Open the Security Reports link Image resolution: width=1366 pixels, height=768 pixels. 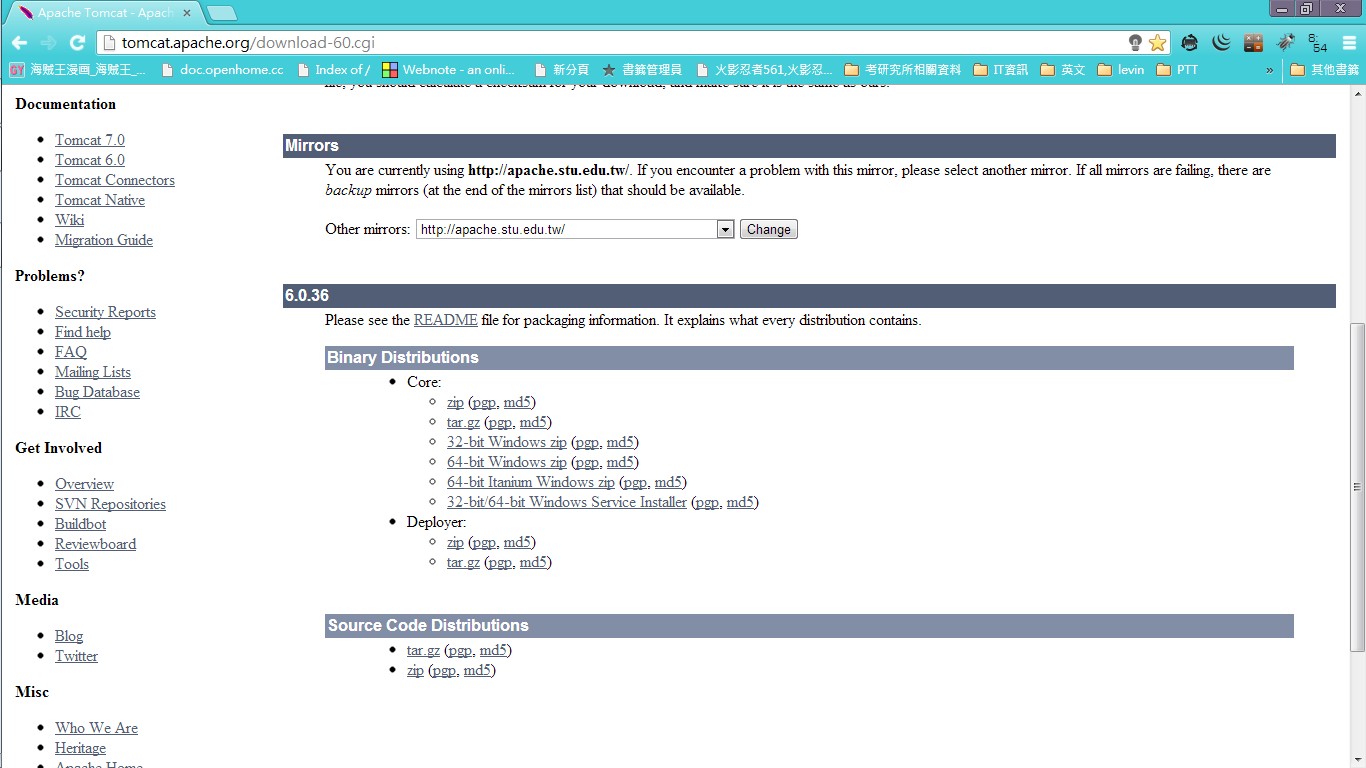coord(105,312)
